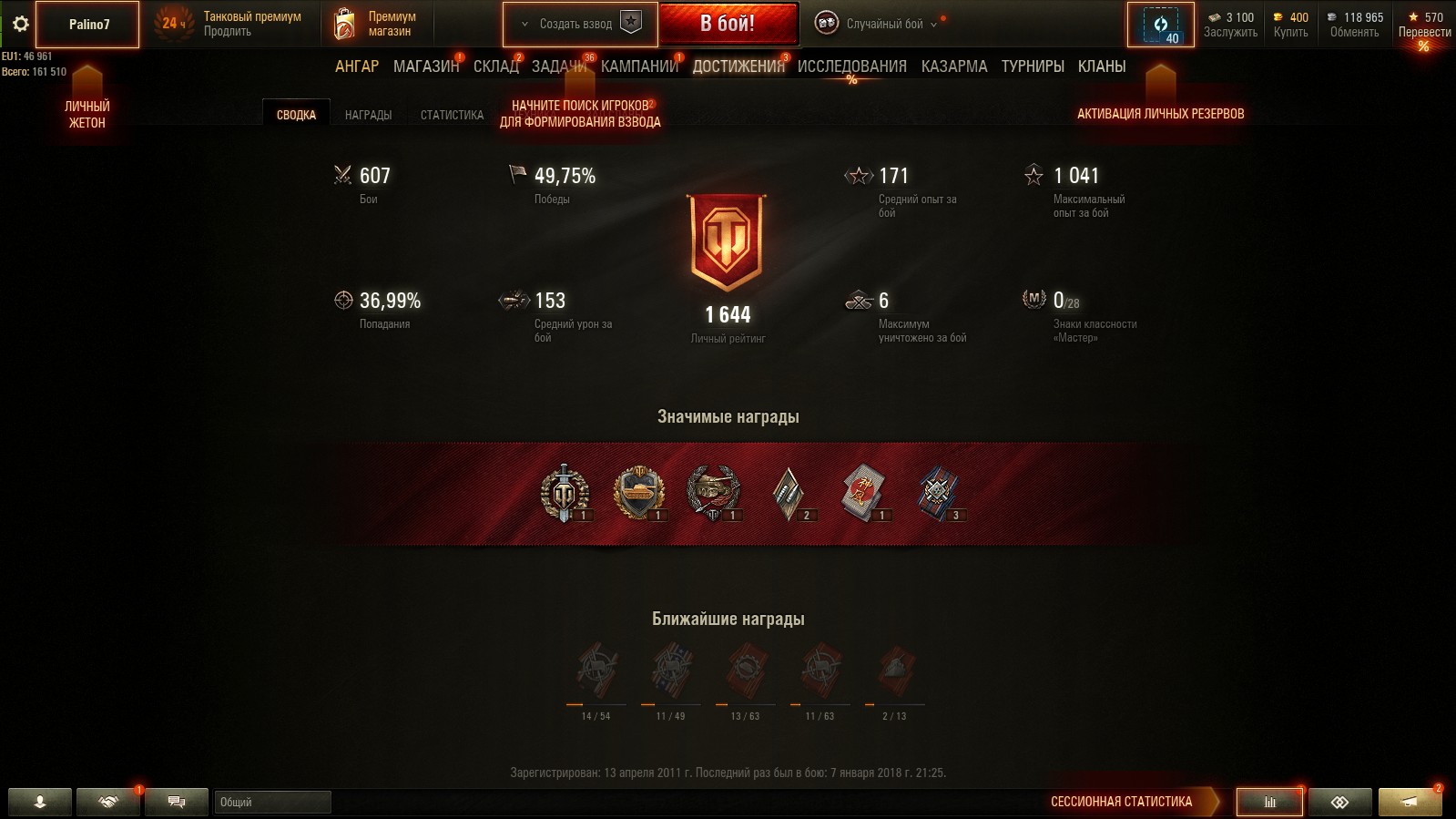The image size is (1456, 819).
Task: Click the red В бой! button
Action: [x=728, y=24]
